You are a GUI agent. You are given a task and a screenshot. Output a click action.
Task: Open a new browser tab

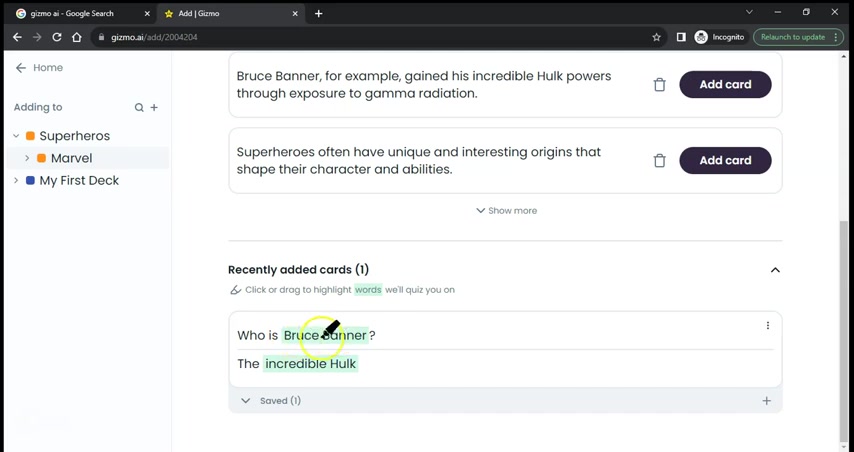point(318,13)
